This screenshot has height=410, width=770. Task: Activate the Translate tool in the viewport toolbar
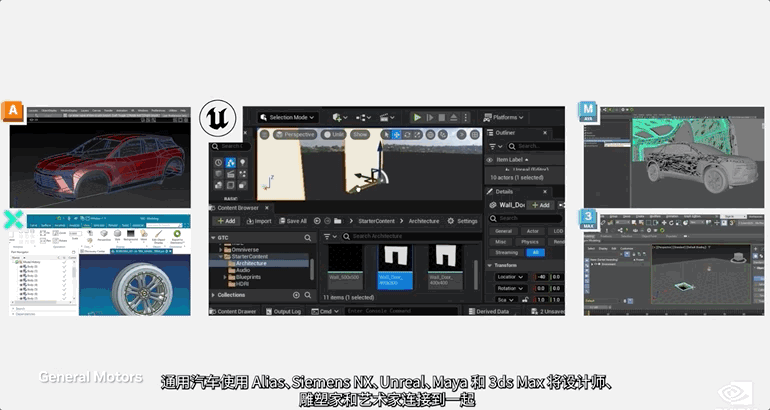click(396, 135)
